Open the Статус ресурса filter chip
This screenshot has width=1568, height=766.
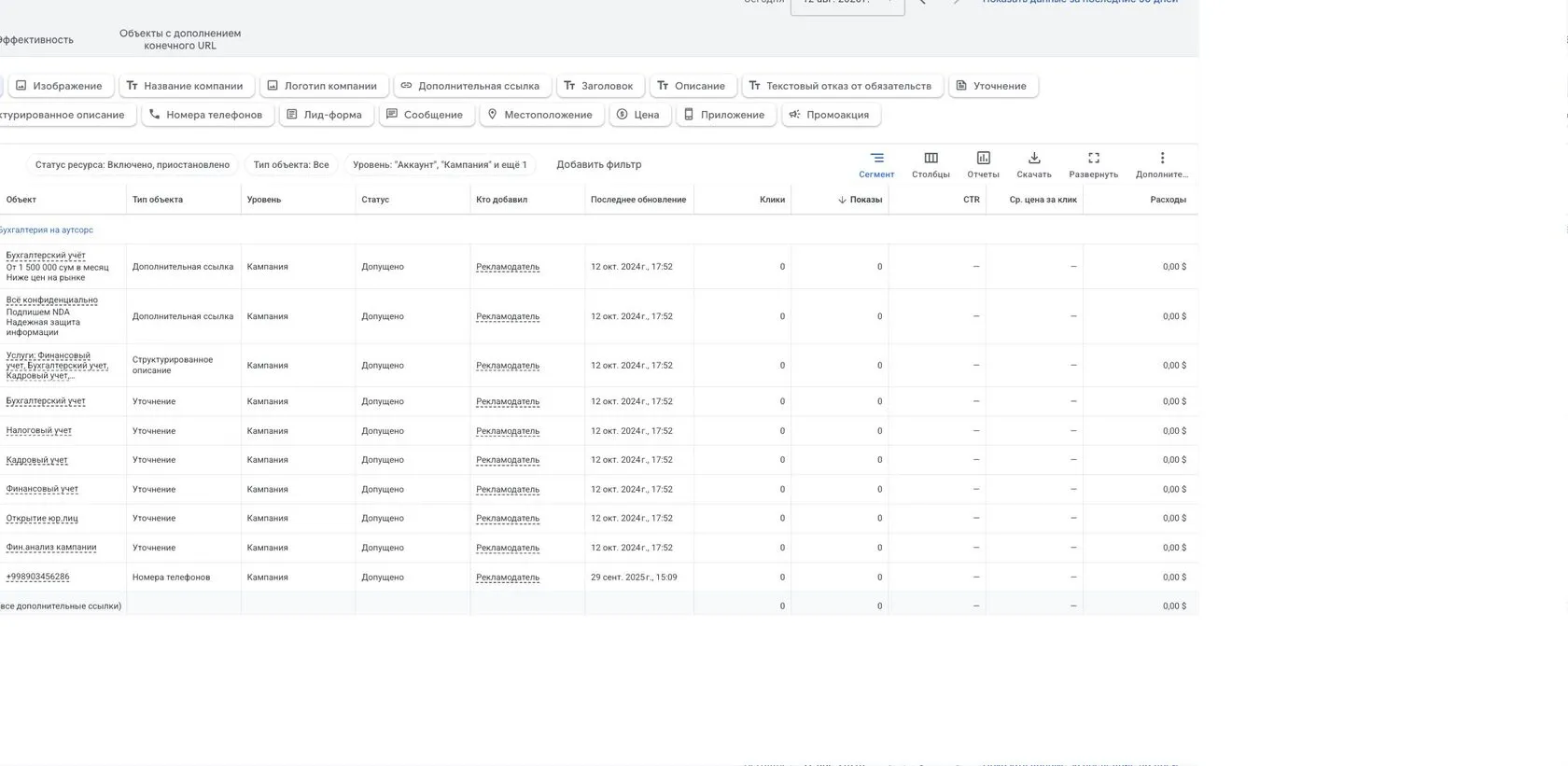133,165
